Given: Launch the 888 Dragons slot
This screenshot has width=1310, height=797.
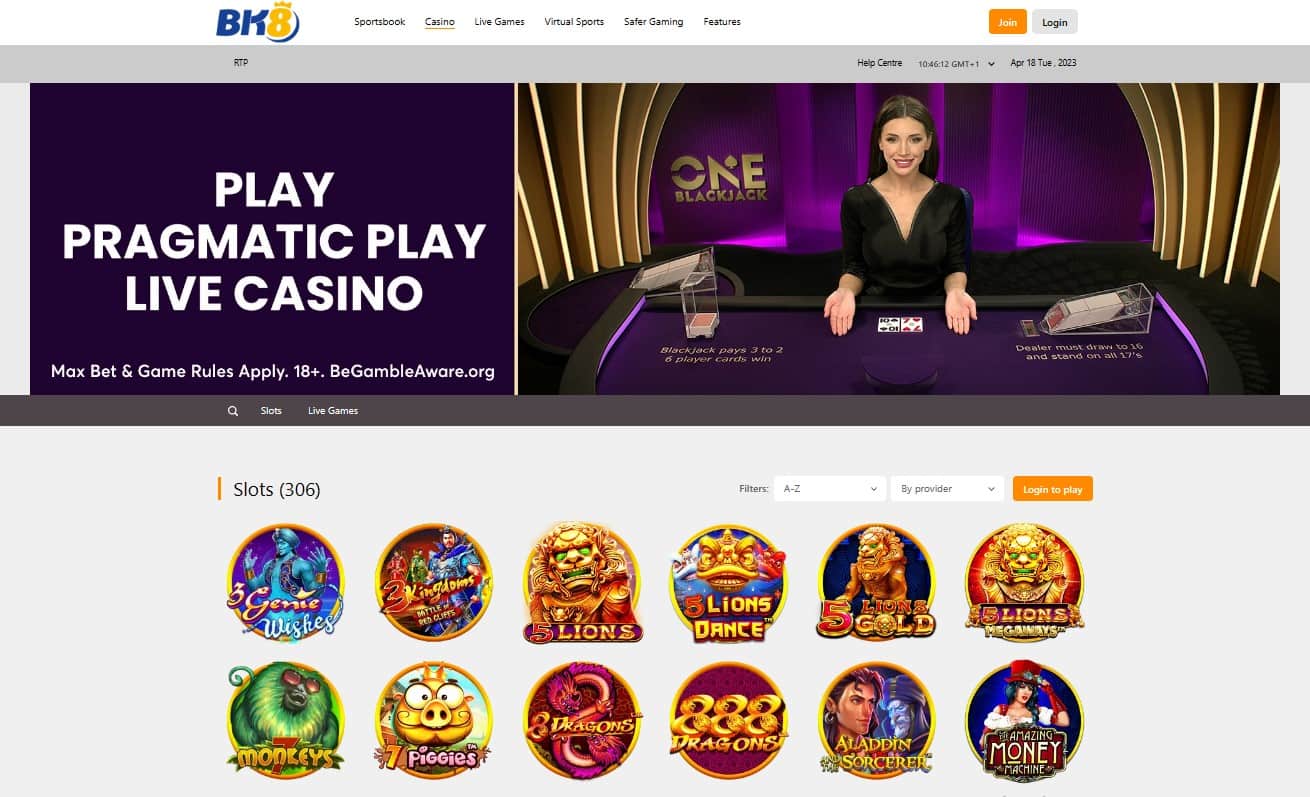Looking at the screenshot, I should click(729, 720).
